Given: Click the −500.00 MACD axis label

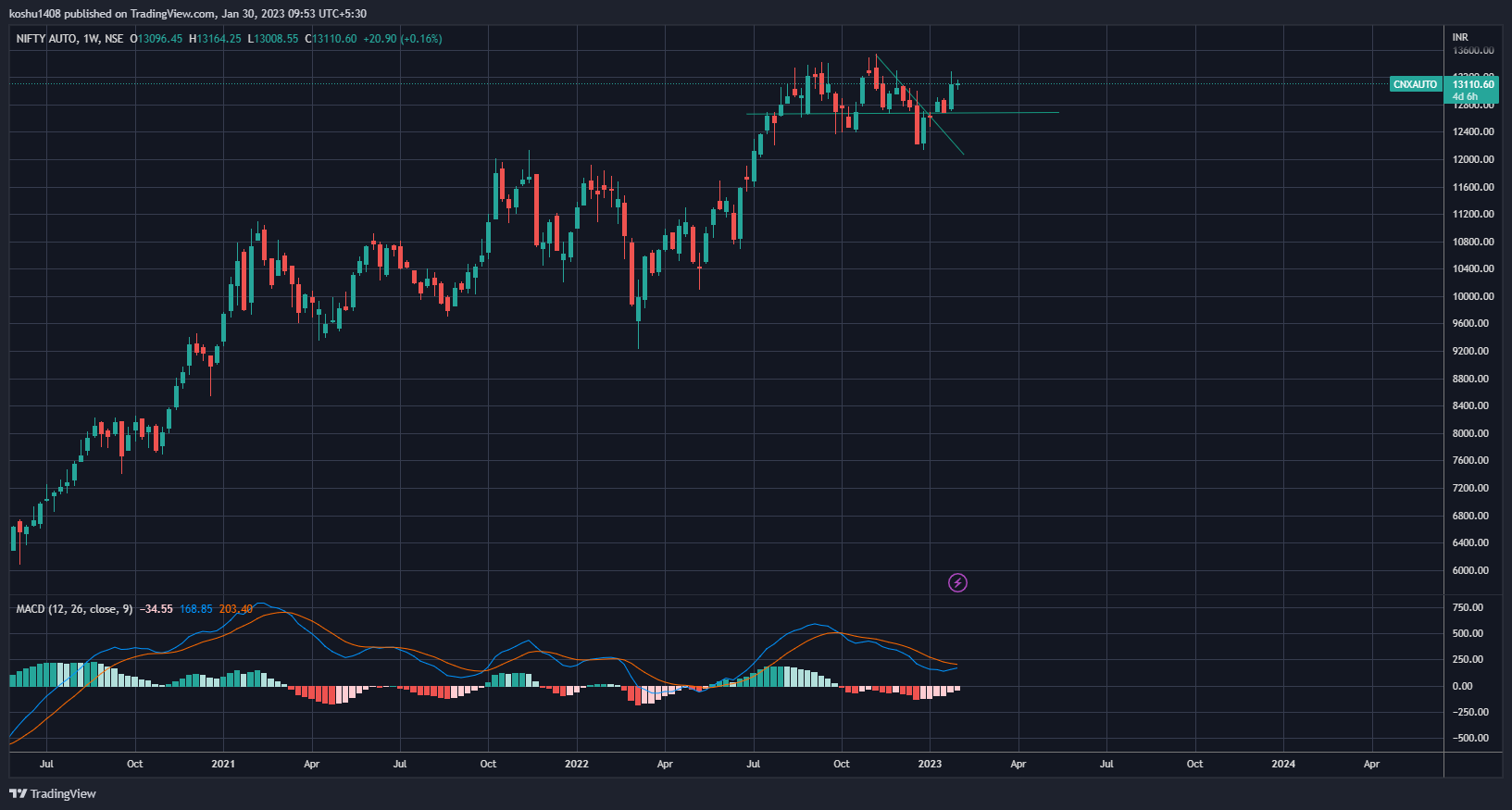Looking at the screenshot, I should [1471, 738].
